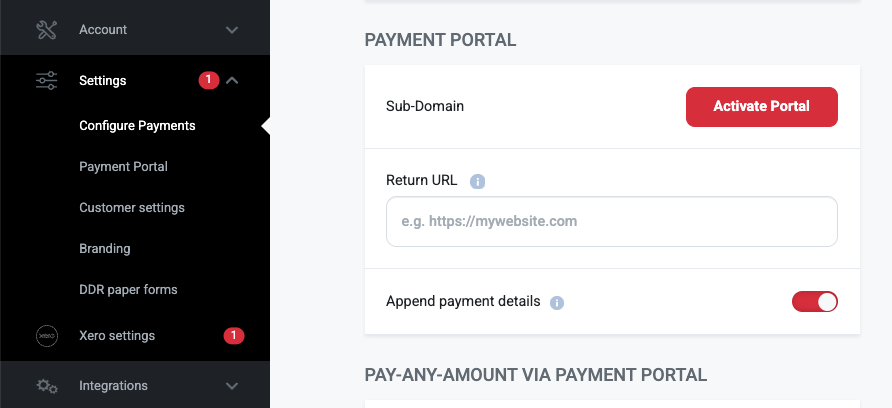This screenshot has height=408, width=892.
Task: Click the Integrations gears icon
Action: point(47,386)
